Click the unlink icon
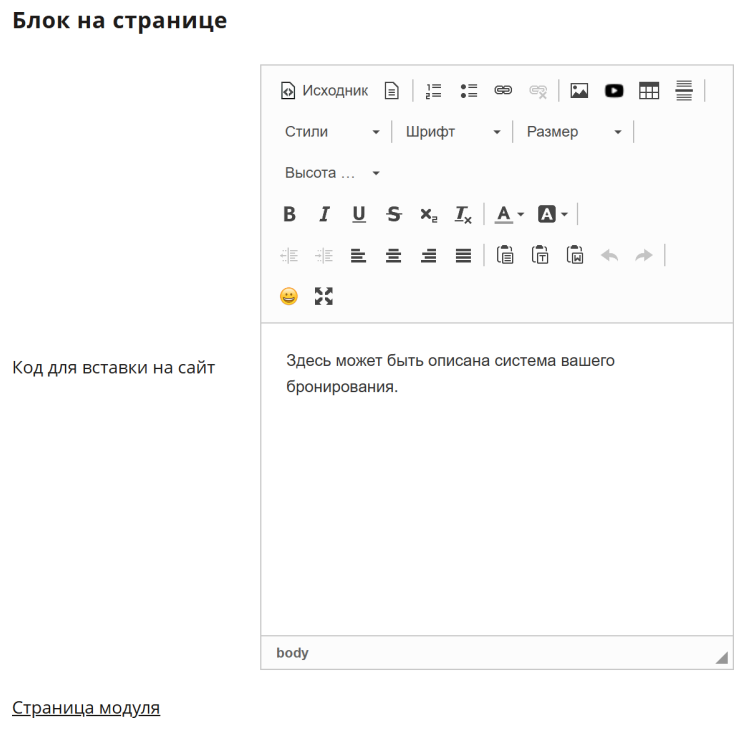Image resolution: width=740 pixels, height=730 pixels. pyautogui.click(x=538, y=91)
